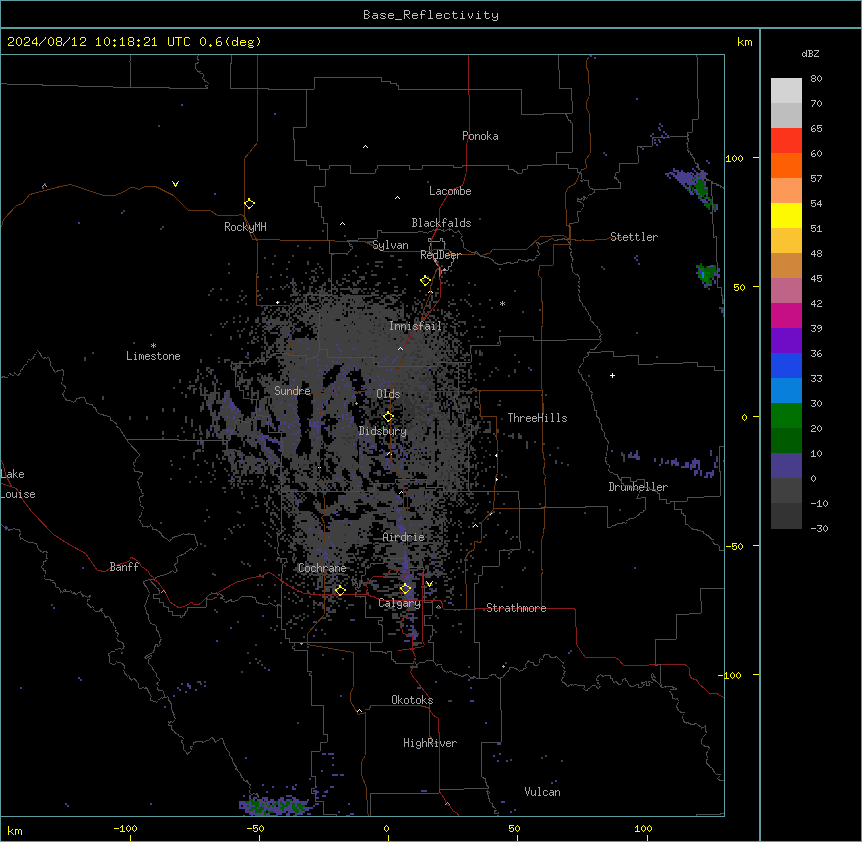Select the Sylvan label on the map
This screenshot has width=862, height=842.
pos(390,245)
